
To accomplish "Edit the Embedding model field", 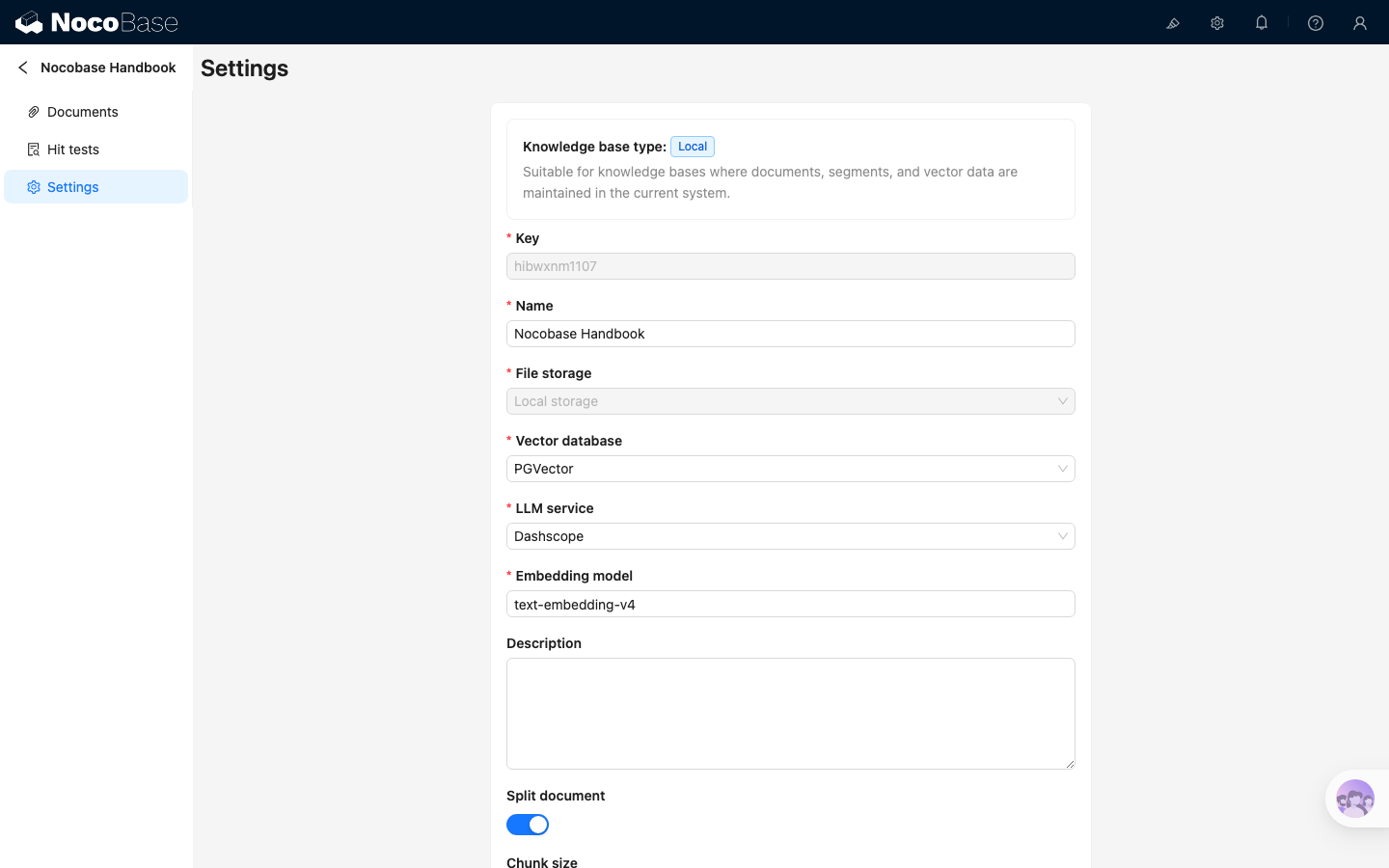I will point(791,604).
